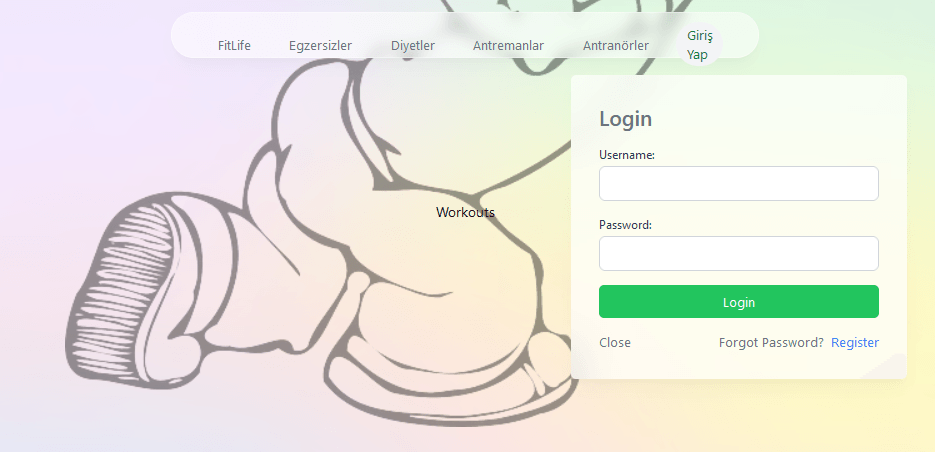Focus the Password input field
This screenshot has width=935, height=452.
coord(738,253)
